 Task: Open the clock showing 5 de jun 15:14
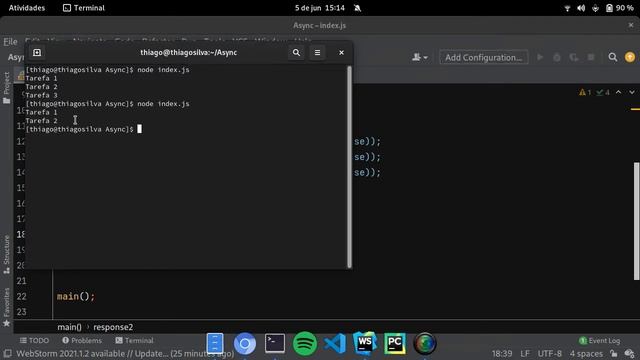coord(320,8)
